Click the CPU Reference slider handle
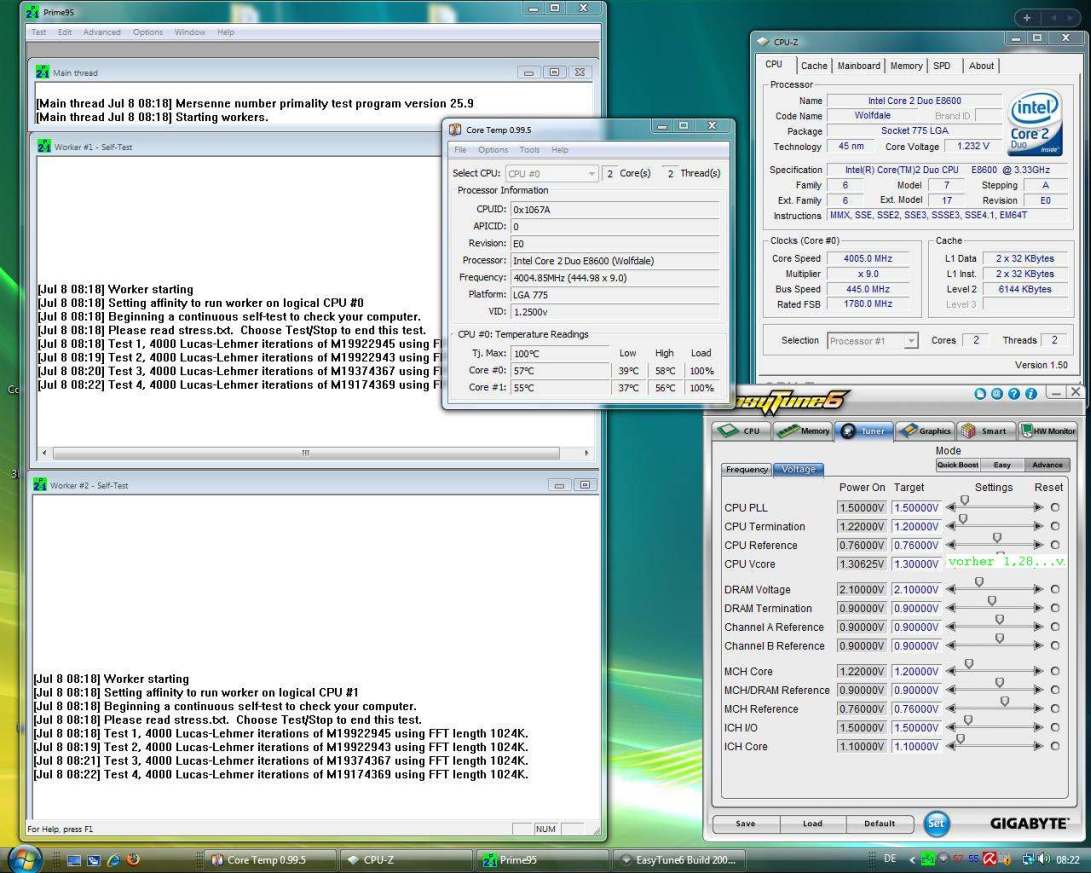This screenshot has width=1091, height=873. 997,538
